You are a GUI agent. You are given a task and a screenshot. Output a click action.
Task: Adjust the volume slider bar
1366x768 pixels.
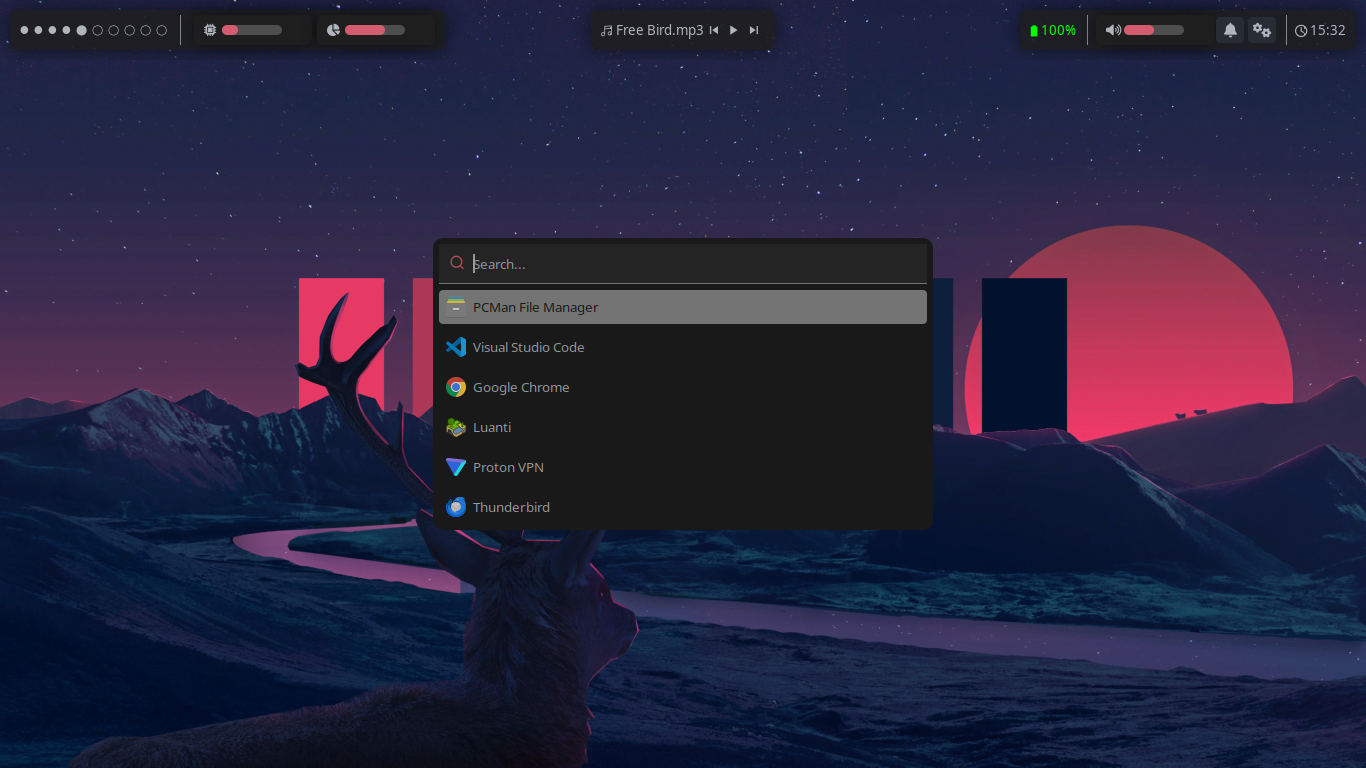[x=1153, y=30]
